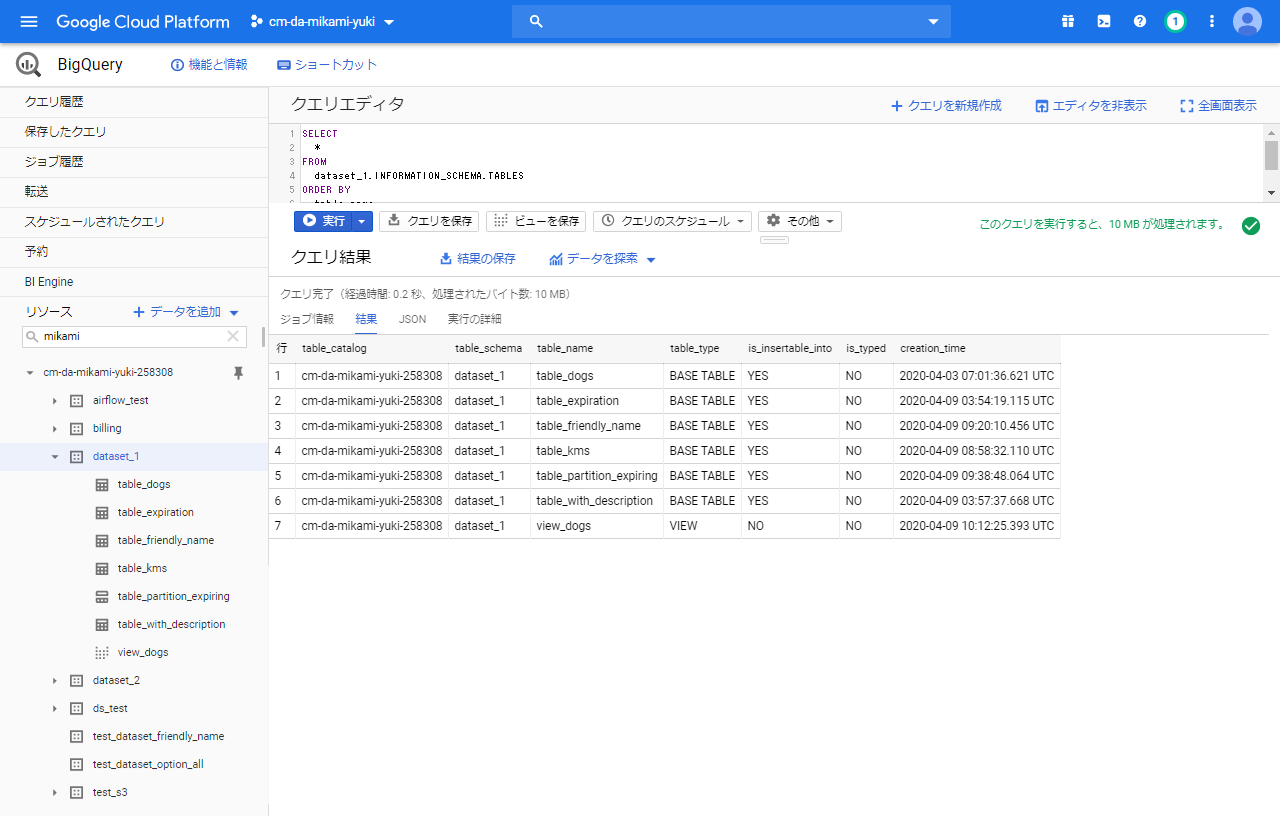Switch to the JSON results tab
Screen dimensions: 1280x816
[412, 318]
